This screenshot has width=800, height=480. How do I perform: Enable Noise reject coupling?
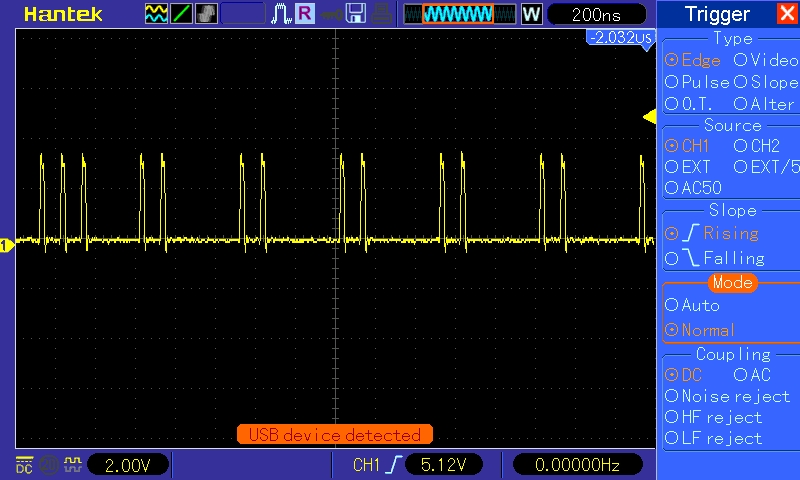pyautogui.click(x=728, y=396)
